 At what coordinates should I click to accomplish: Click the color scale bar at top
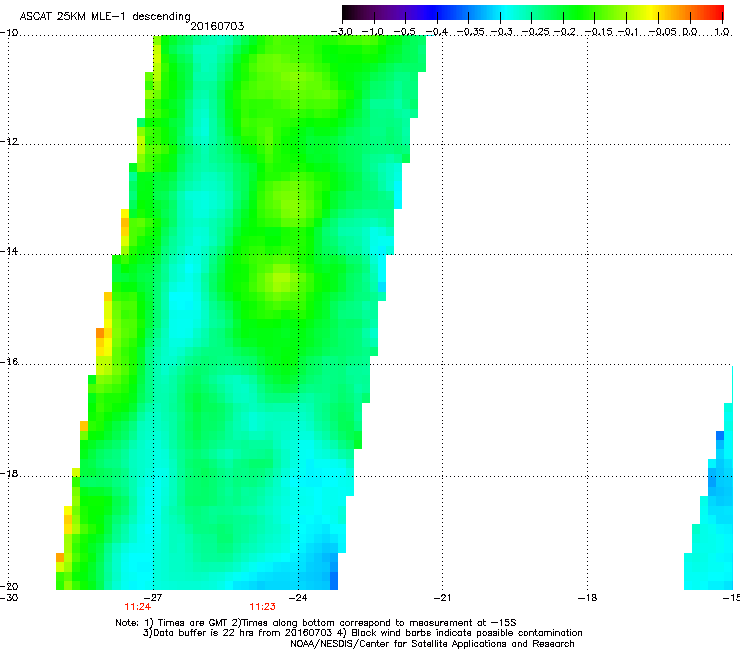point(532,13)
